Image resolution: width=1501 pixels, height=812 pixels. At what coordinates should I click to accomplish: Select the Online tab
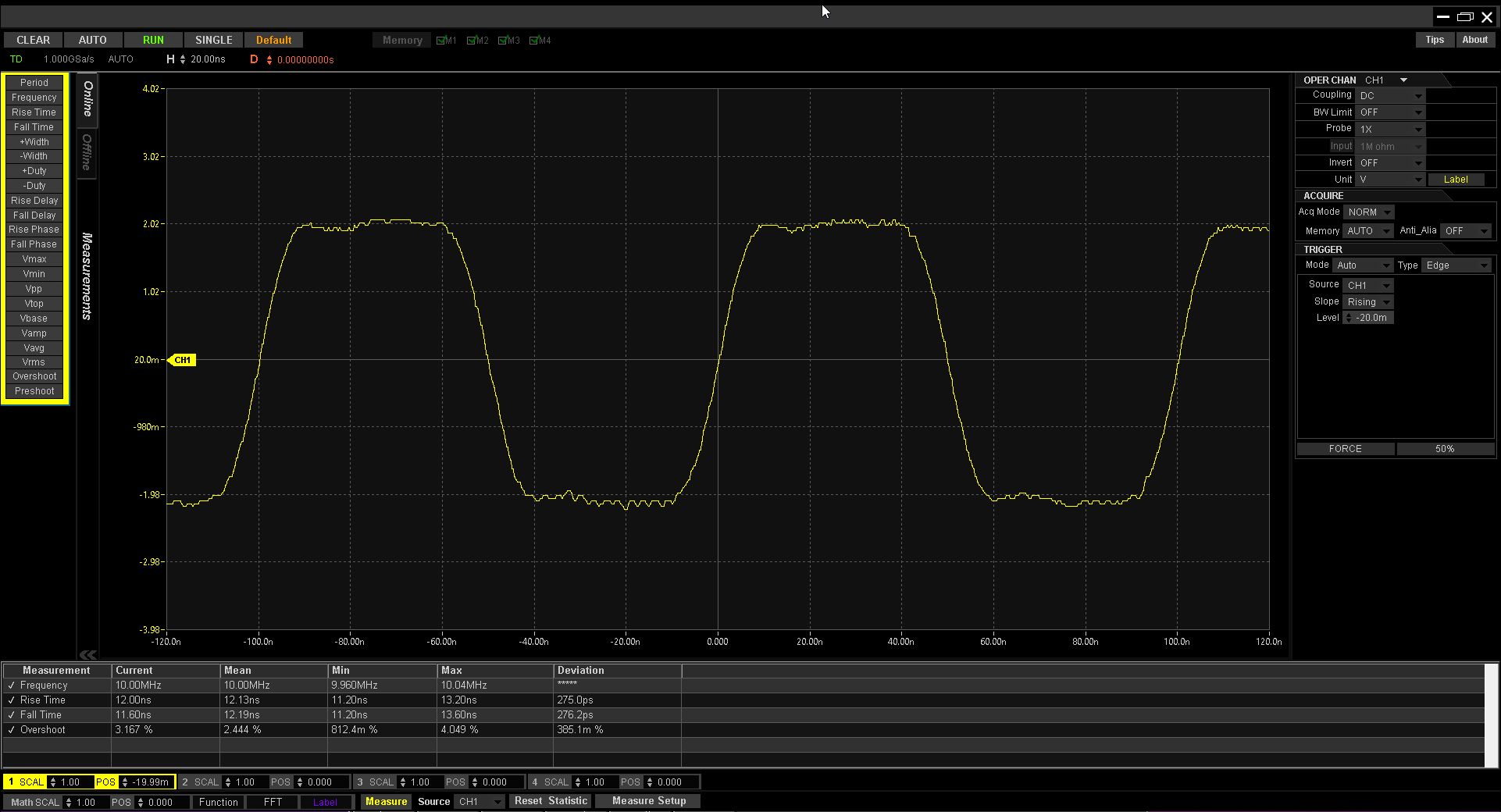pos(87,98)
